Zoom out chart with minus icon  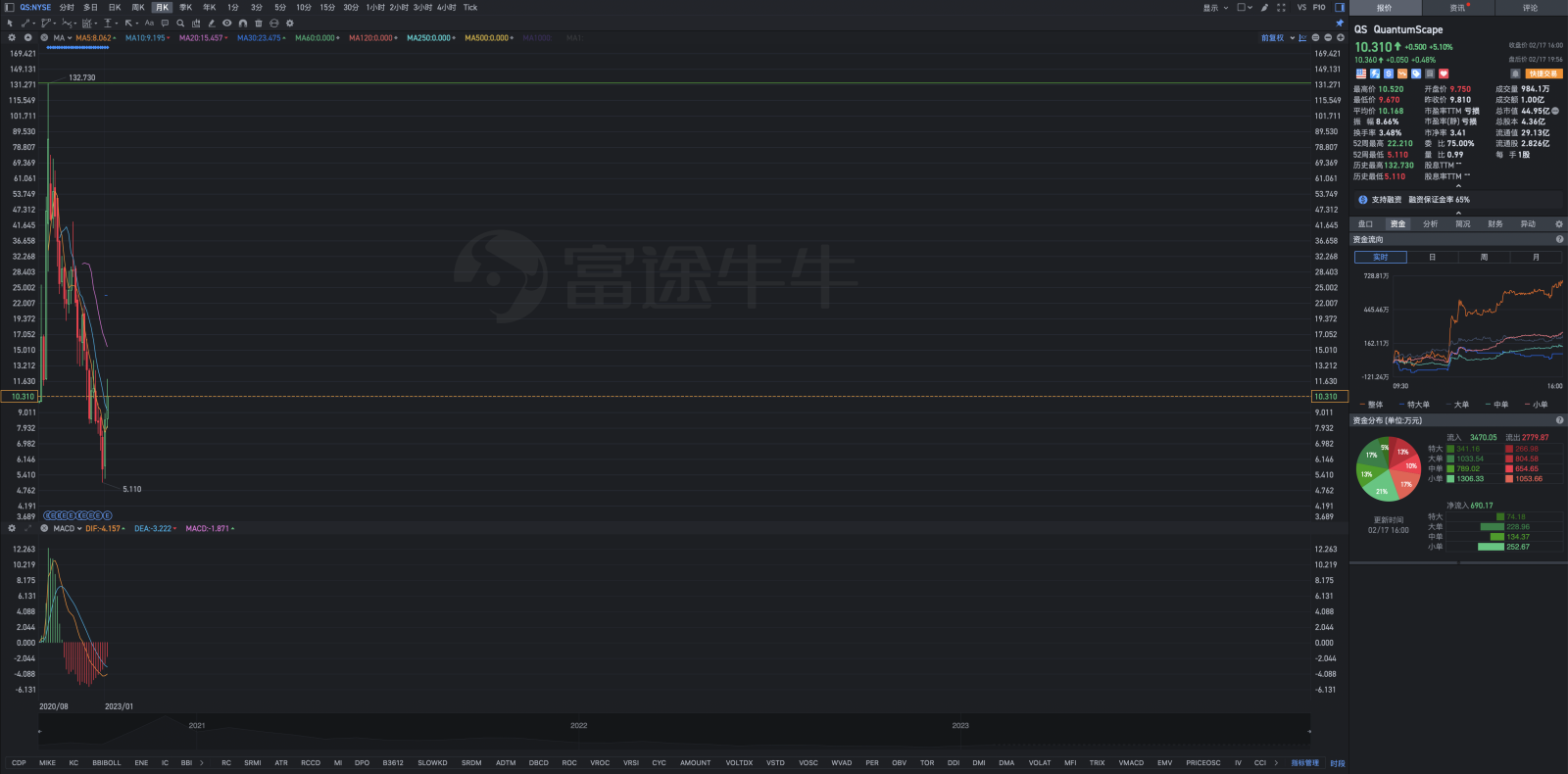tap(1328, 38)
